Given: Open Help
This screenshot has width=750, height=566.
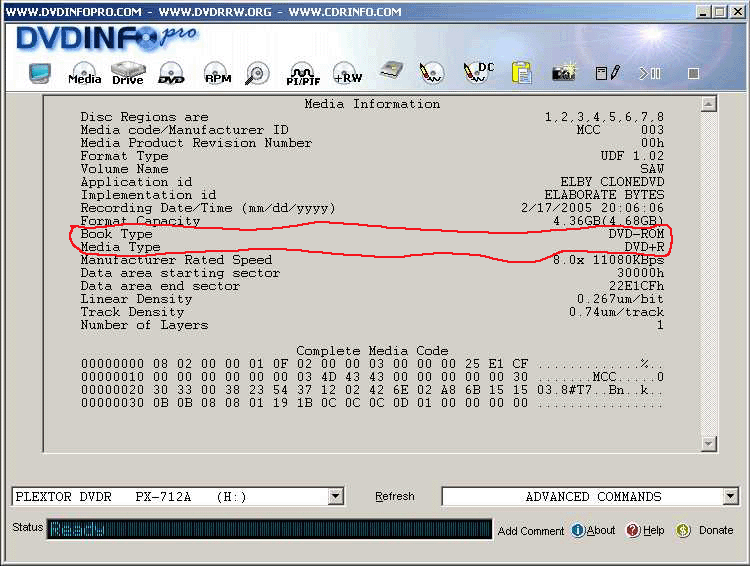Looking at the screenshot, I should coord(645,530).
